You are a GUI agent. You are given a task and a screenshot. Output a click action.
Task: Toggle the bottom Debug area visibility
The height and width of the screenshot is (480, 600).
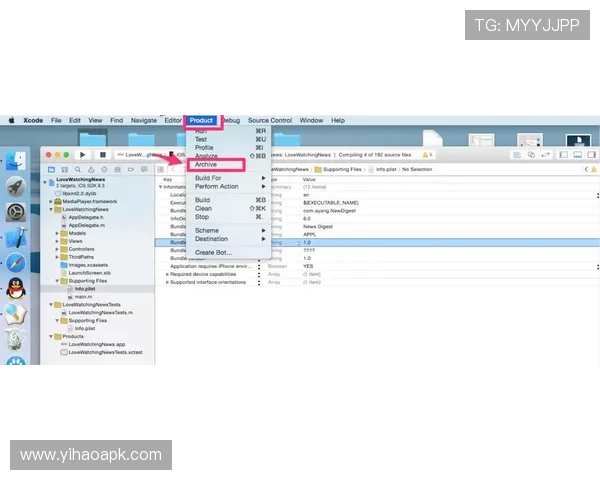pyautogui.click(x=577, y=155)
